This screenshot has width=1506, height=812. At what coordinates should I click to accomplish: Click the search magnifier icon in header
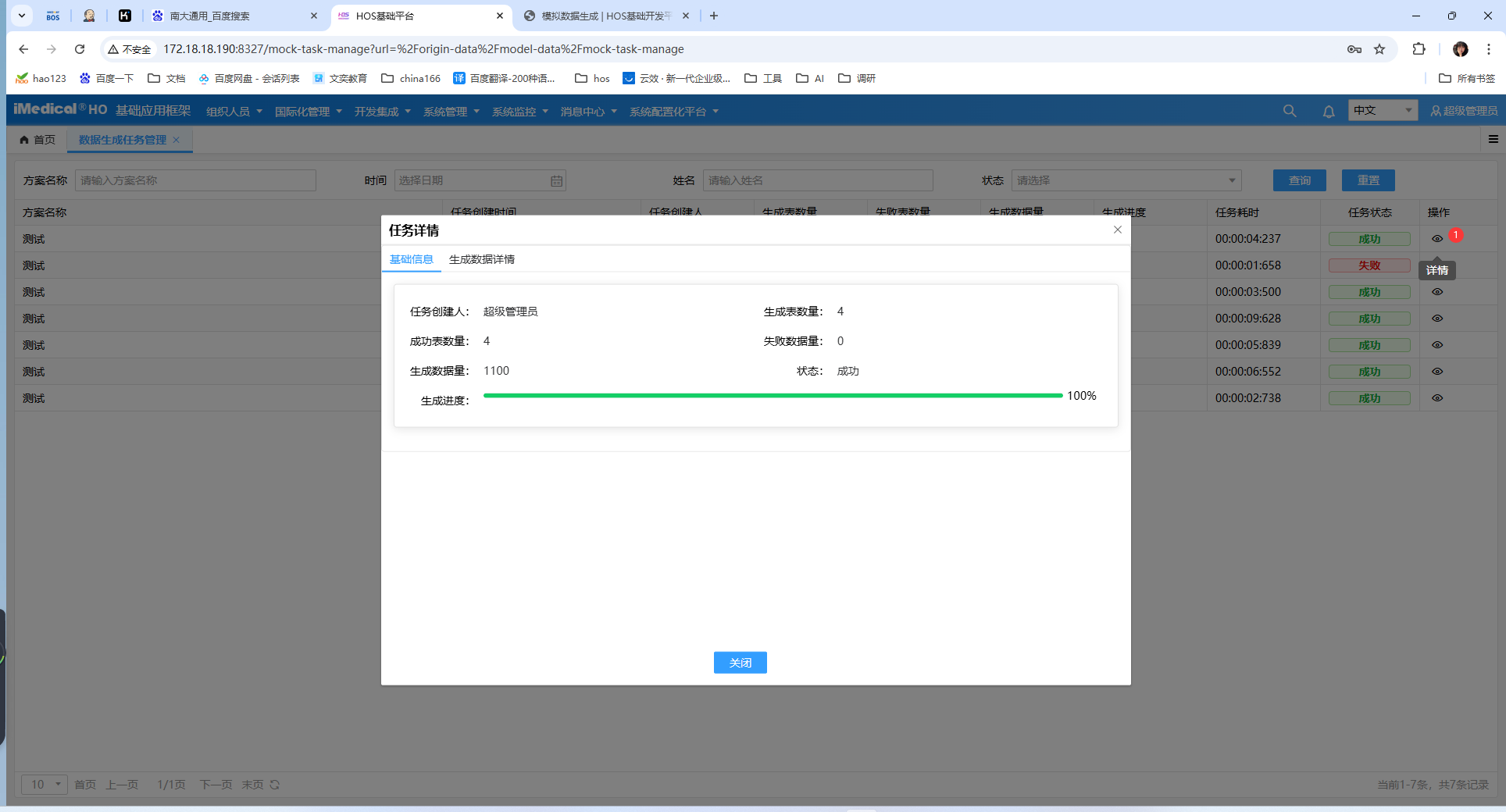1289,111
